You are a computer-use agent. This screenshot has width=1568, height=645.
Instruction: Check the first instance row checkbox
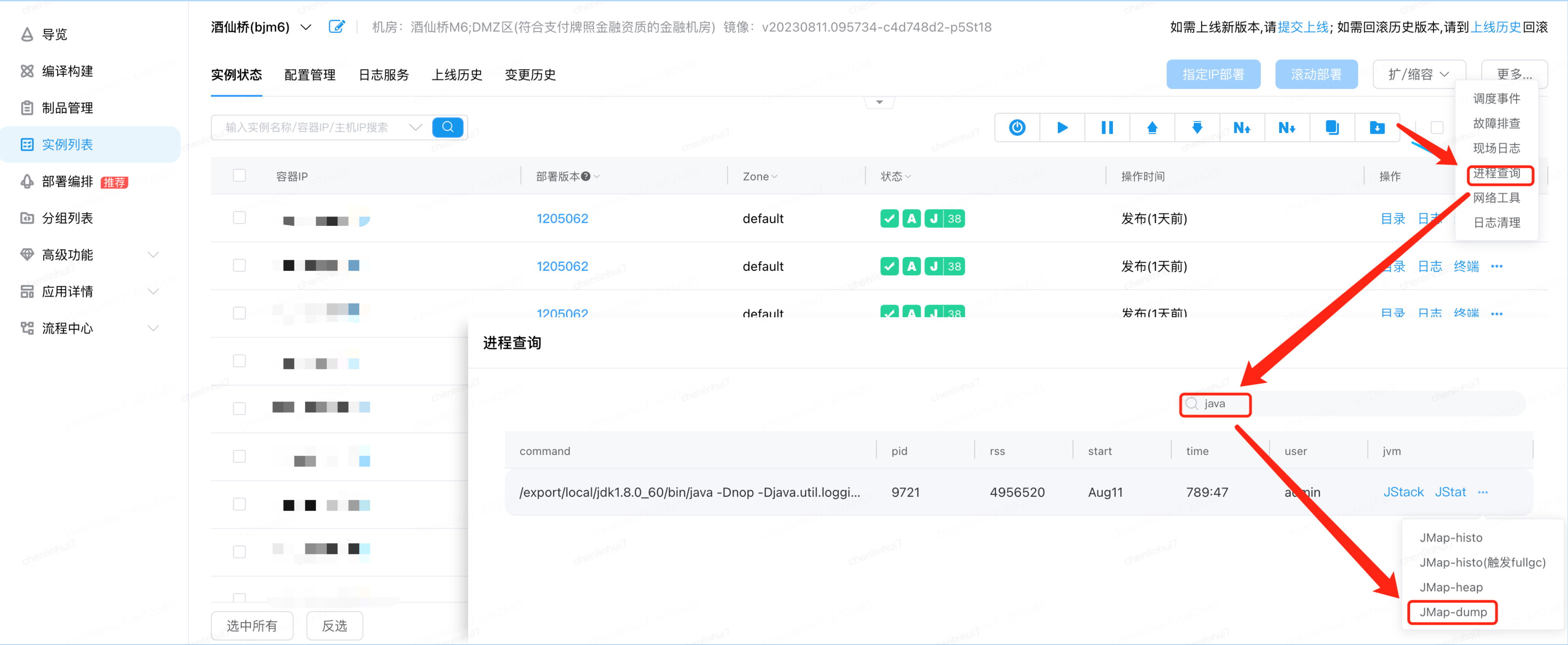[239, 218]
